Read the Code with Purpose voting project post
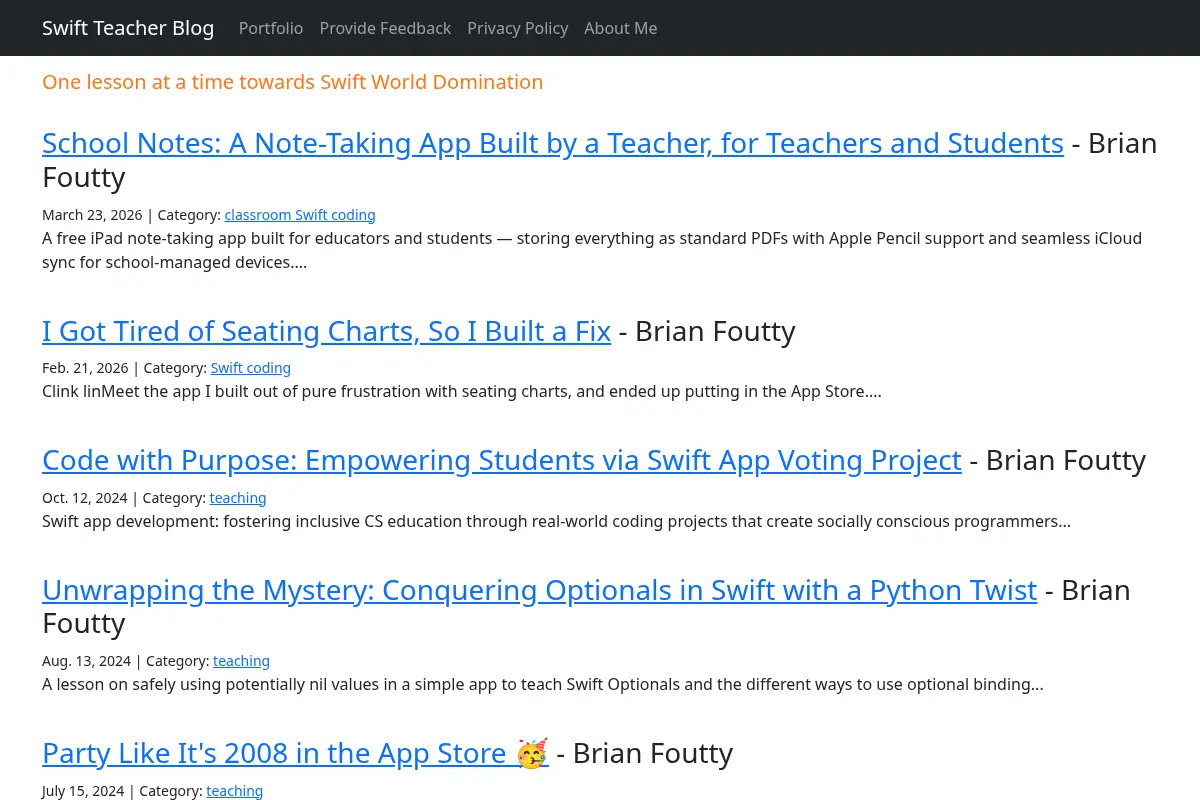The width and height of the screenshot is (1200, 800). click(x=502, y=460)
